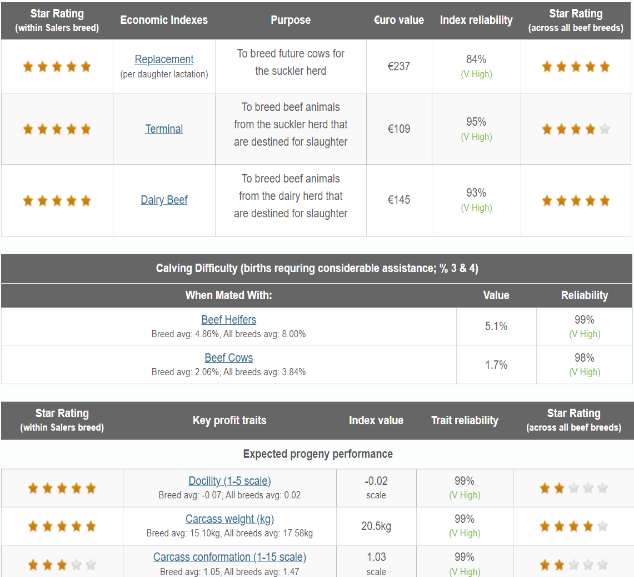Open Carcass conformation (1-15 scale) link
This screenshot has height=577, width=634.
pyautogui.click(x=230, y=557)
